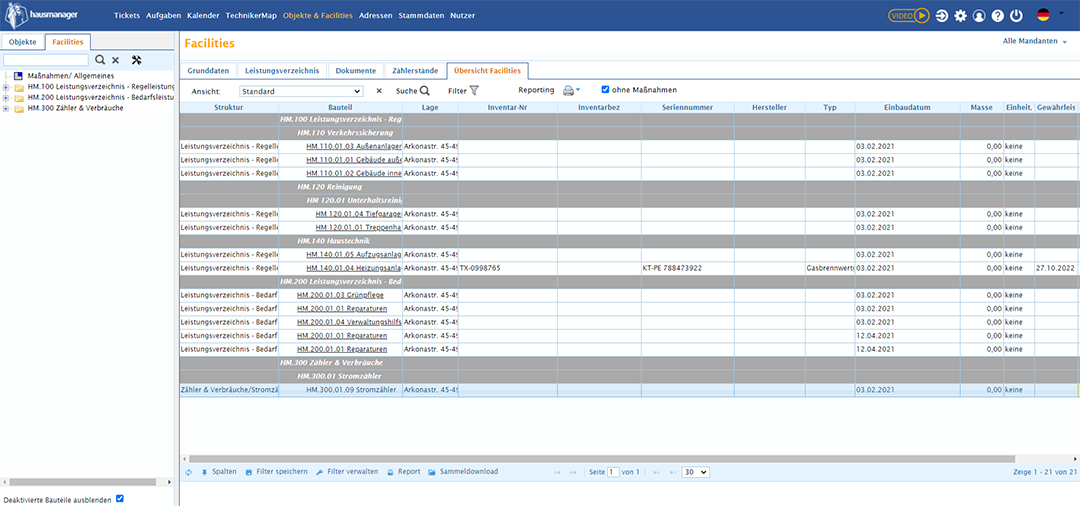Open the help question mark icon
Viewport: 1080px width, 506px height.
997,15
